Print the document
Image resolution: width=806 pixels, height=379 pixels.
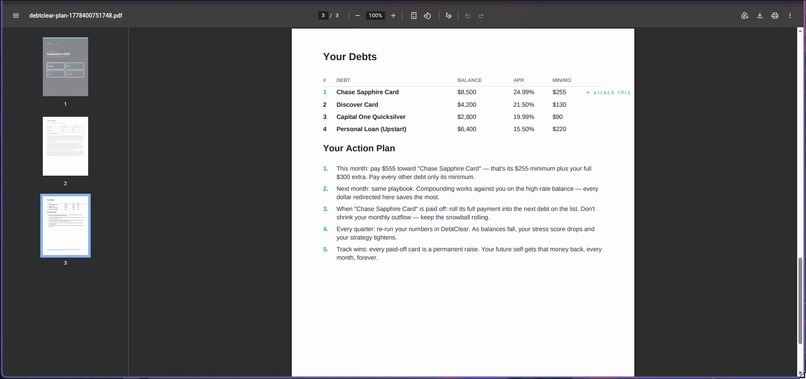(775, 15)
